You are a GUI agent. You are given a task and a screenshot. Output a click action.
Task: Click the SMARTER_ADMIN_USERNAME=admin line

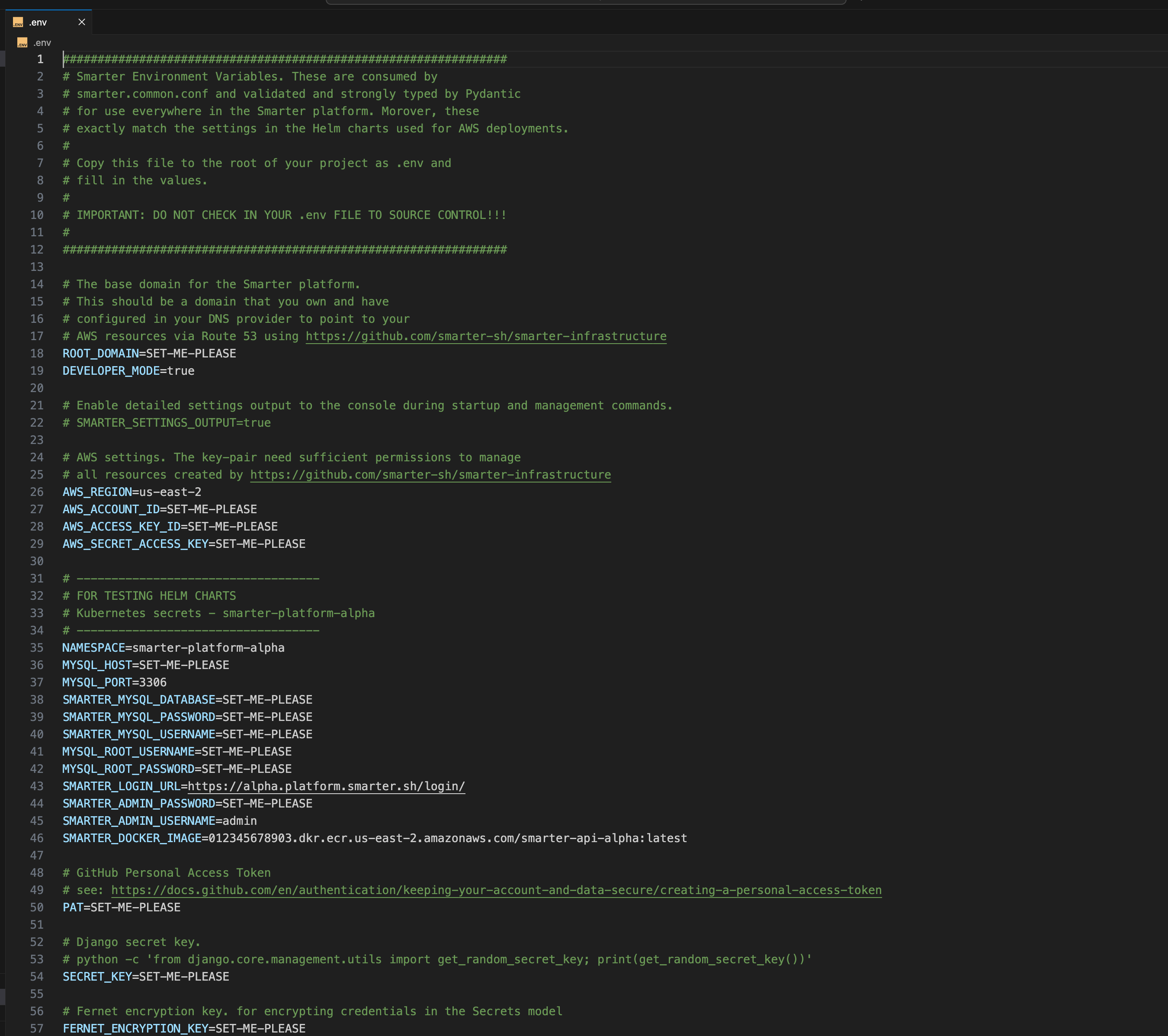click(160, 821)
